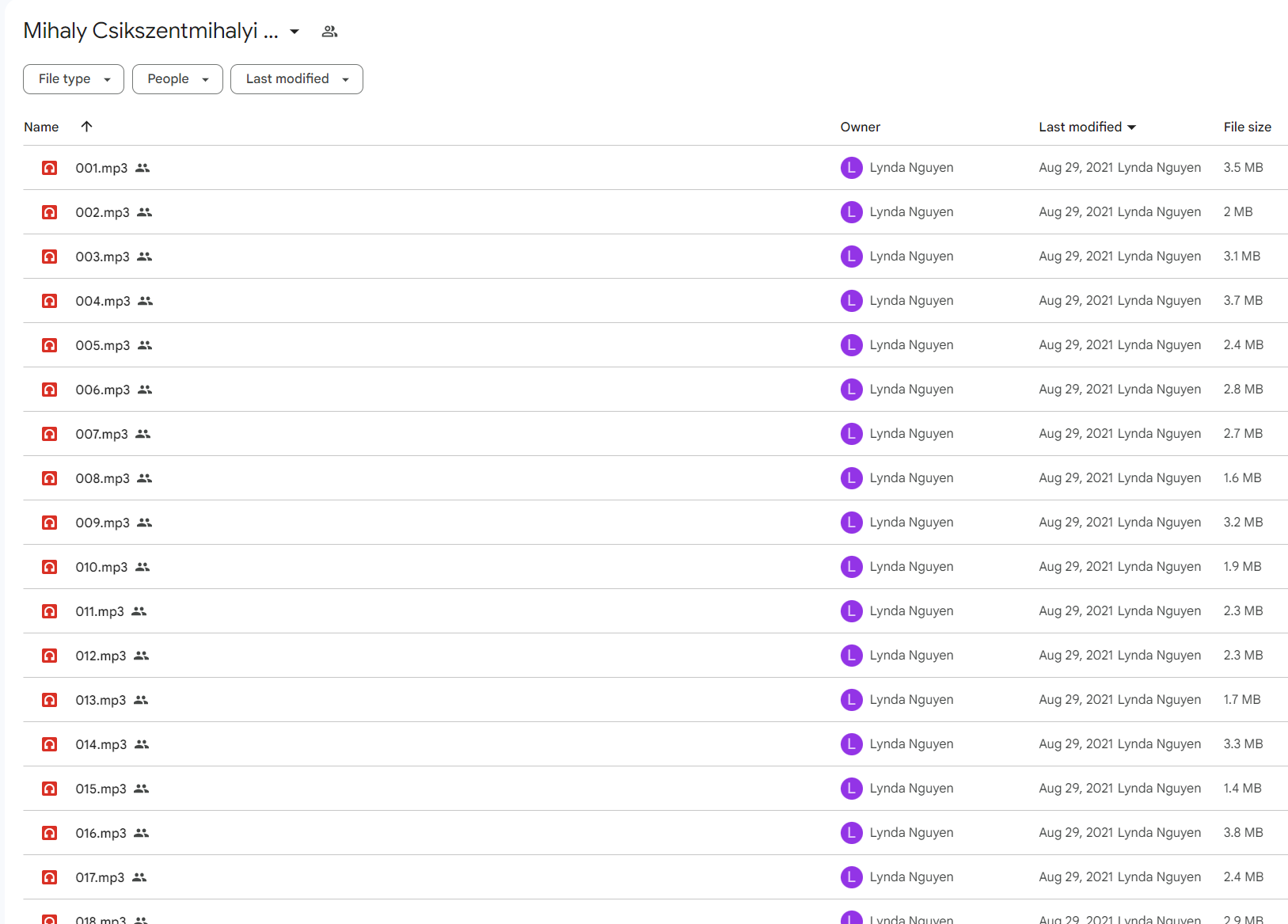Click the 1.6 MB size of 008.mp3
Image resolution: width=1288 pixels, height=924 pixels.
coord(1242,478)
